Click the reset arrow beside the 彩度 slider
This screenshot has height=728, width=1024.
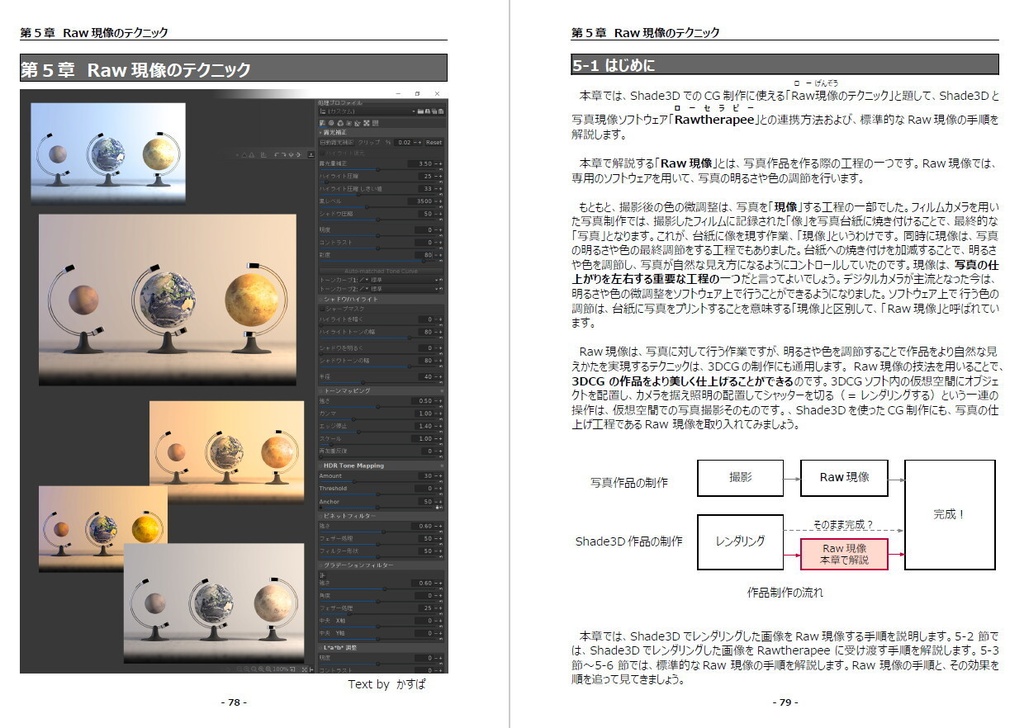click(440, 261)
